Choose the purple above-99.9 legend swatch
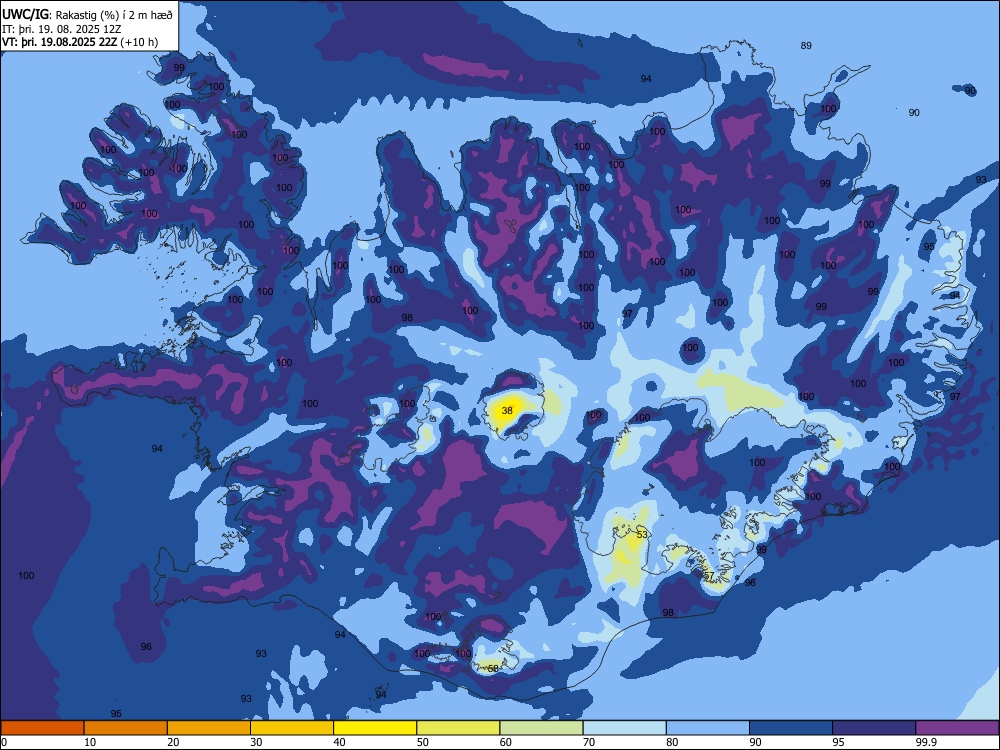The height and width of the screenshot is (750, 1000). [x=957, y=728]
